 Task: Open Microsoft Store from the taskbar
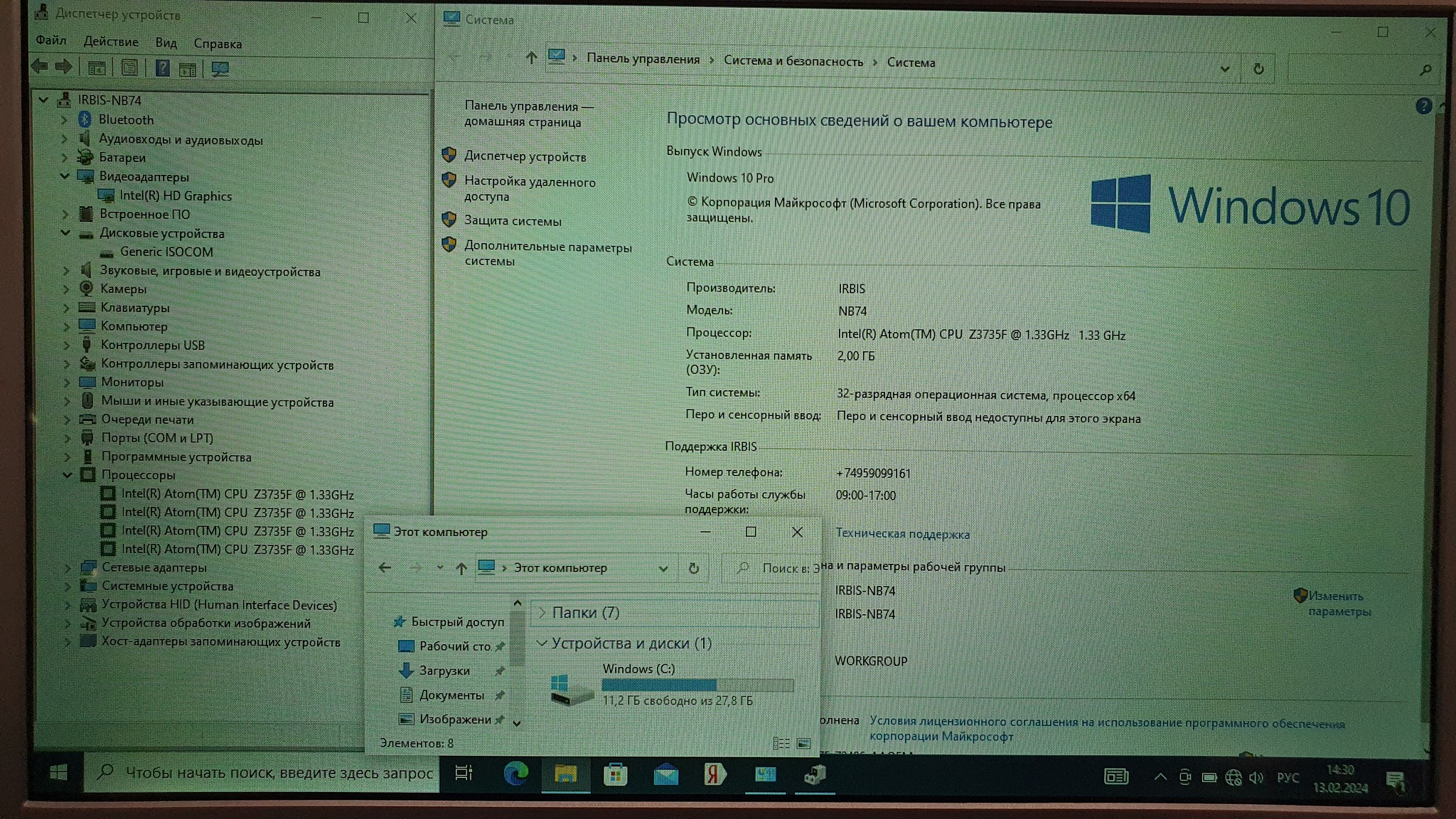click(x=615, y=774)
